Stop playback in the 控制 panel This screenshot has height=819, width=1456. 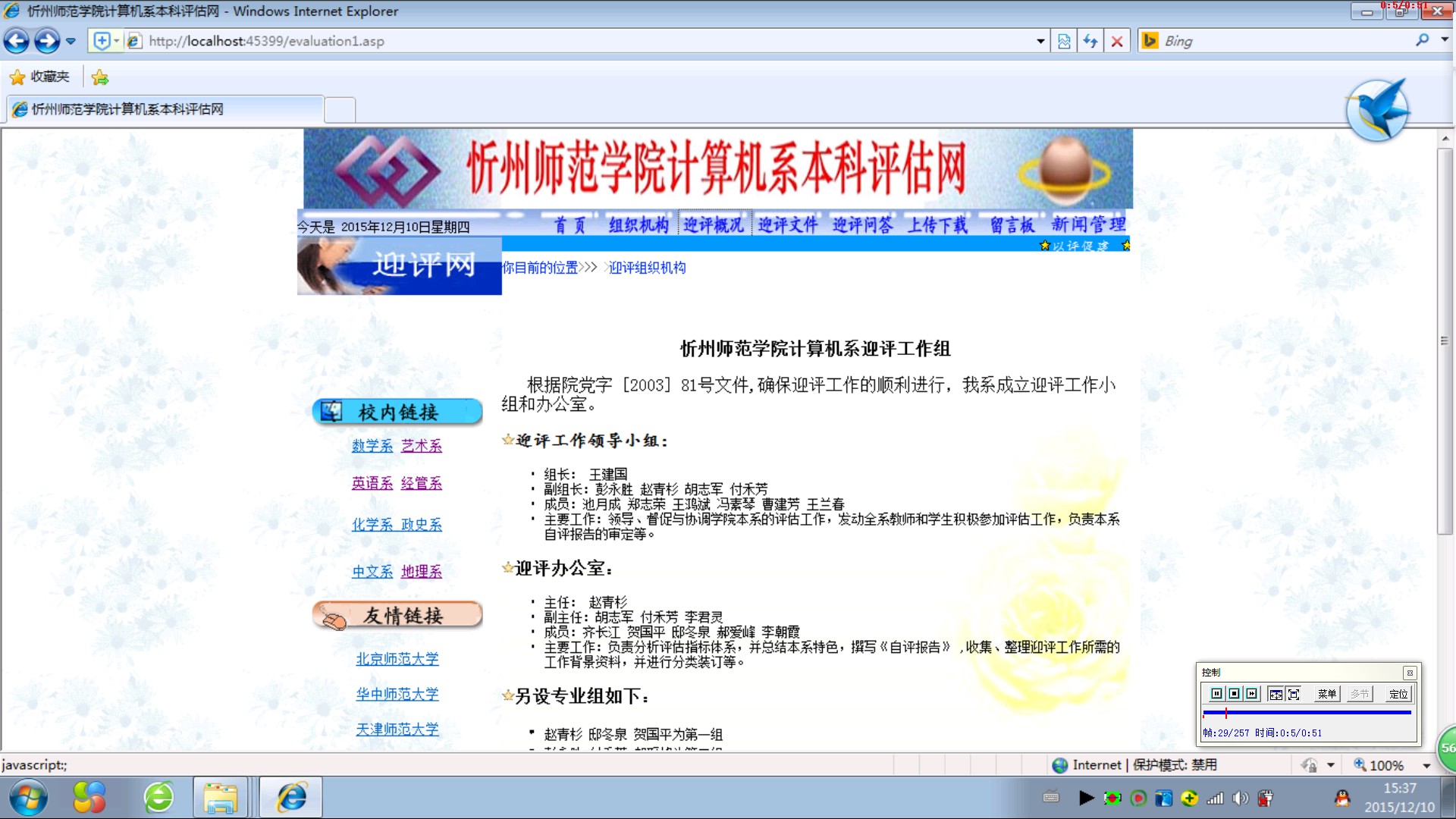tap(1234, 694)
